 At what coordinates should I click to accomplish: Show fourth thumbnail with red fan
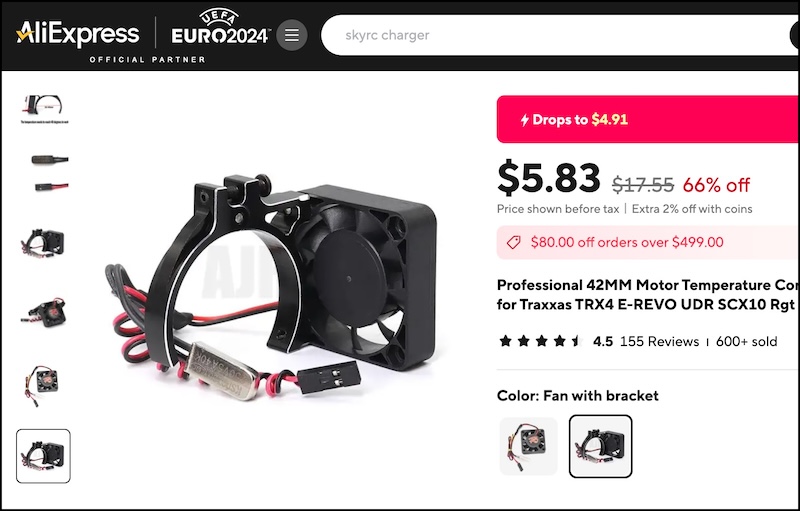pyautogui.click(x=43, y=312)
